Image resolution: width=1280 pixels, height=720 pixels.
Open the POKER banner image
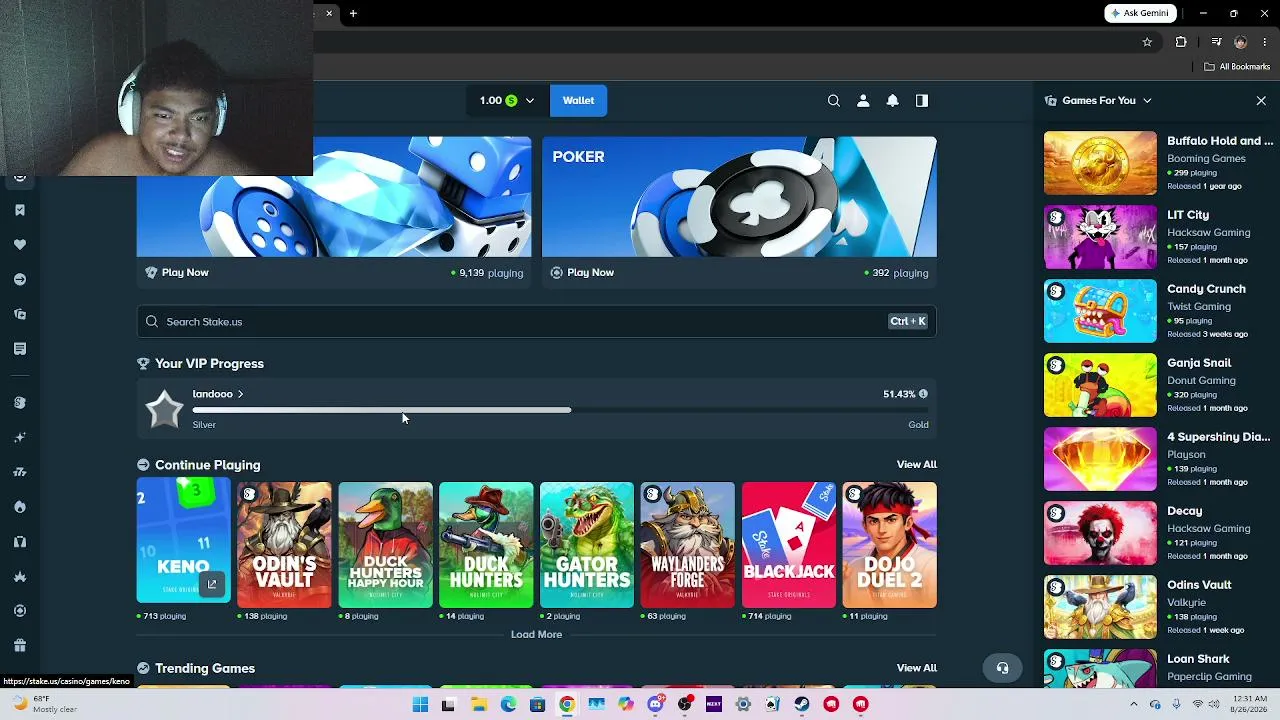[x=739, y=196]
